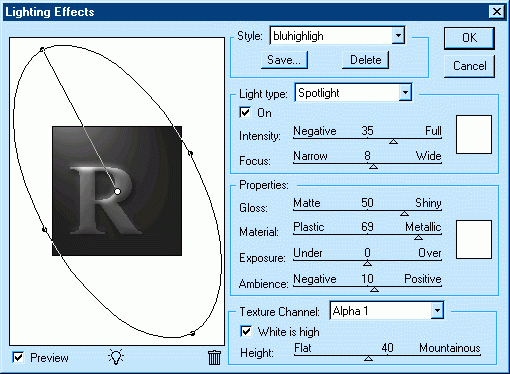Click the Flat label on Height slider
Viewport: 510px width, 374px height.
click(303, 348)
